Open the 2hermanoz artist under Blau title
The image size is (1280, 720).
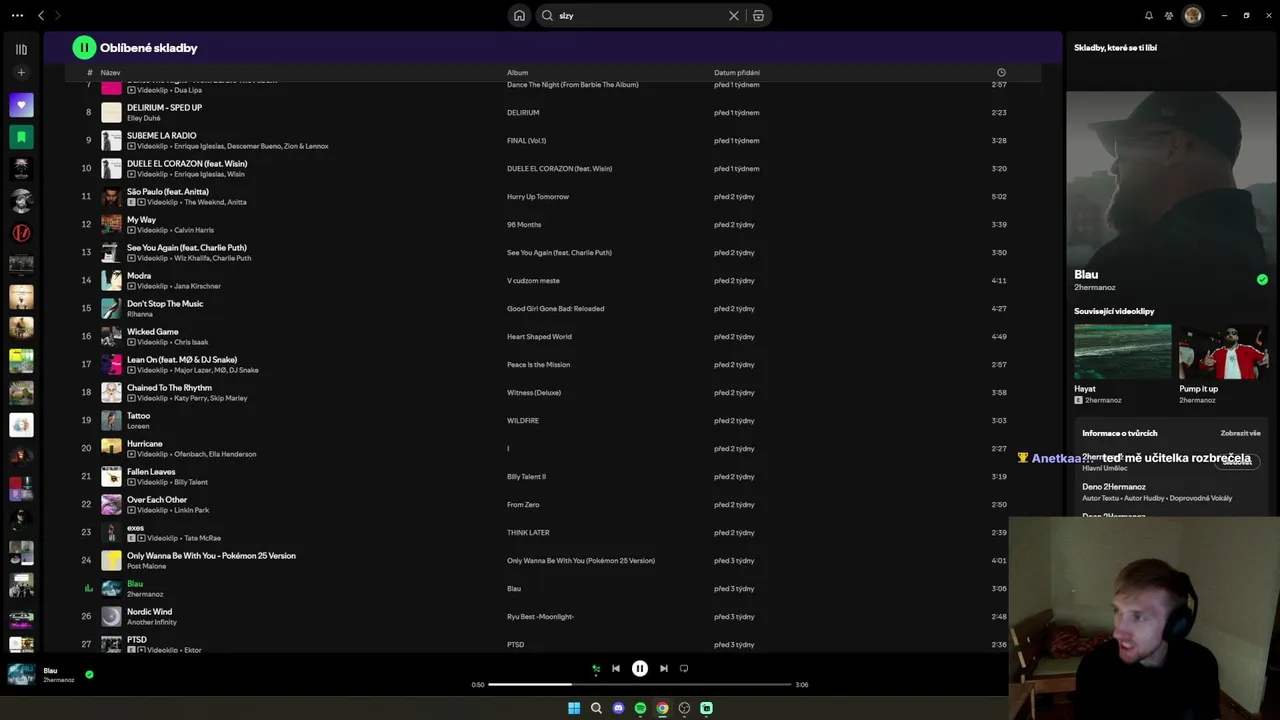(x=1094, y=288)
